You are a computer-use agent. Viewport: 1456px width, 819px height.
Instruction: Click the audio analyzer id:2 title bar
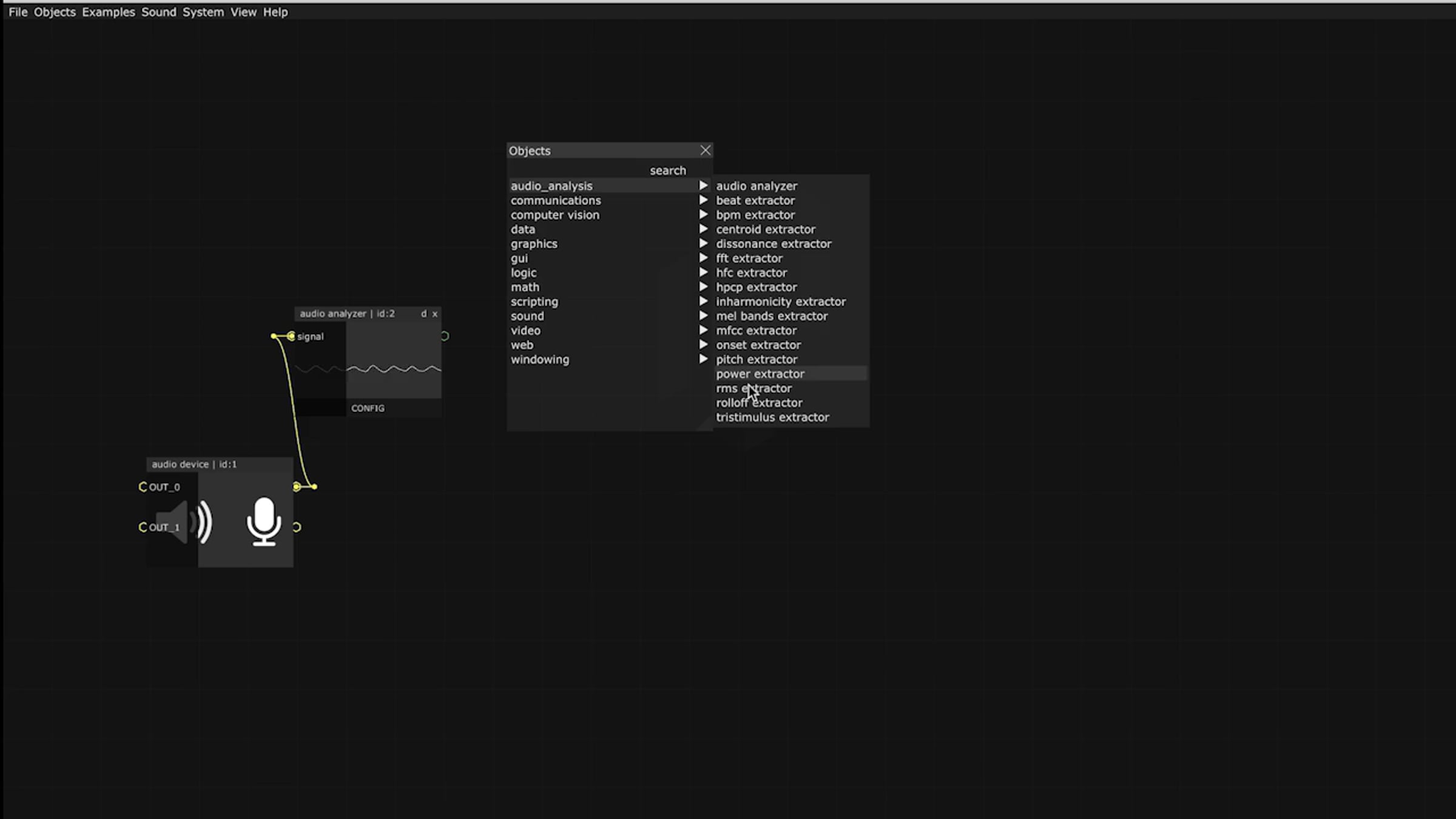click(x=368, y=314)
